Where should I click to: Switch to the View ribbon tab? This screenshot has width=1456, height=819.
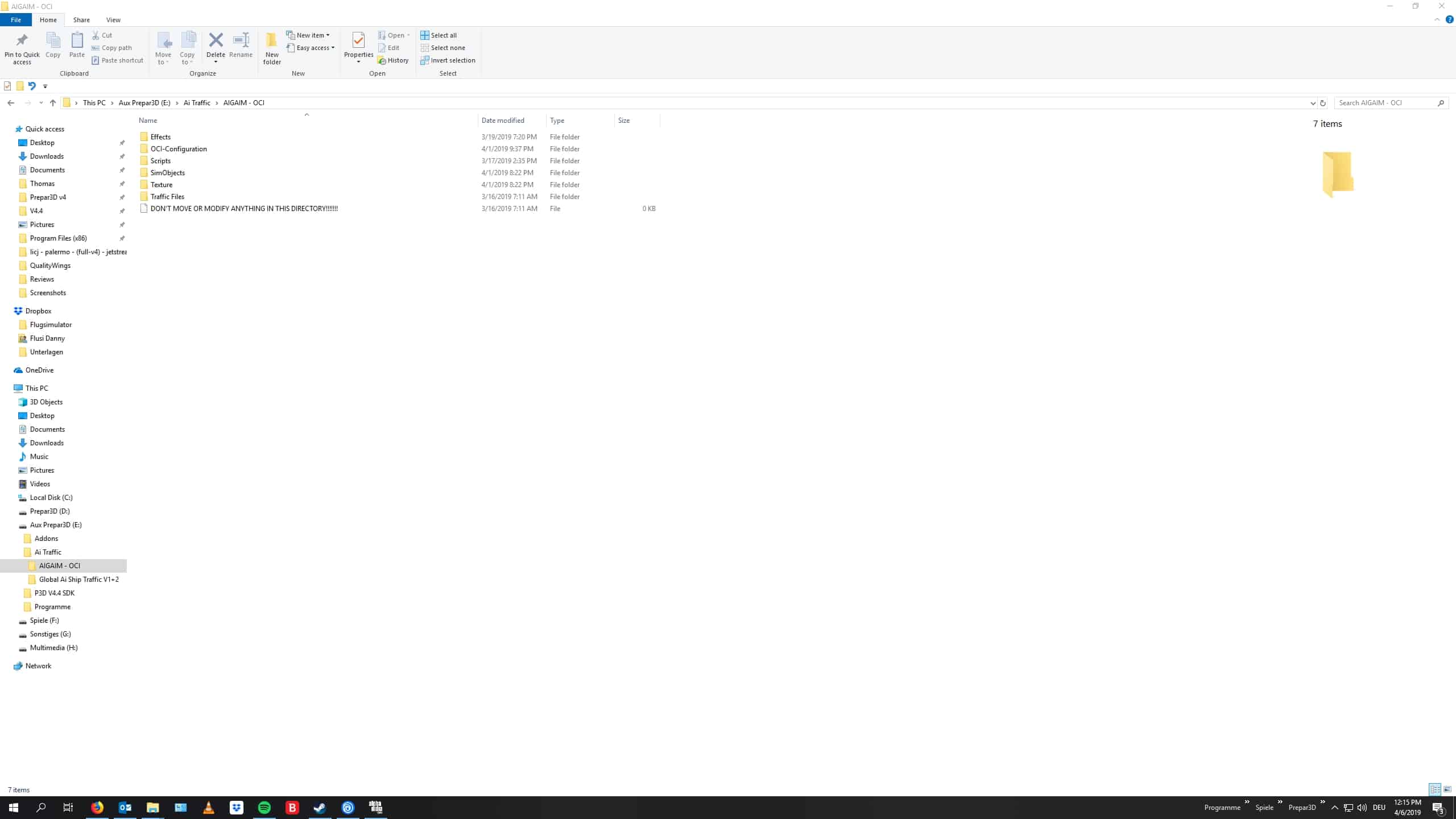pos(113,20)
